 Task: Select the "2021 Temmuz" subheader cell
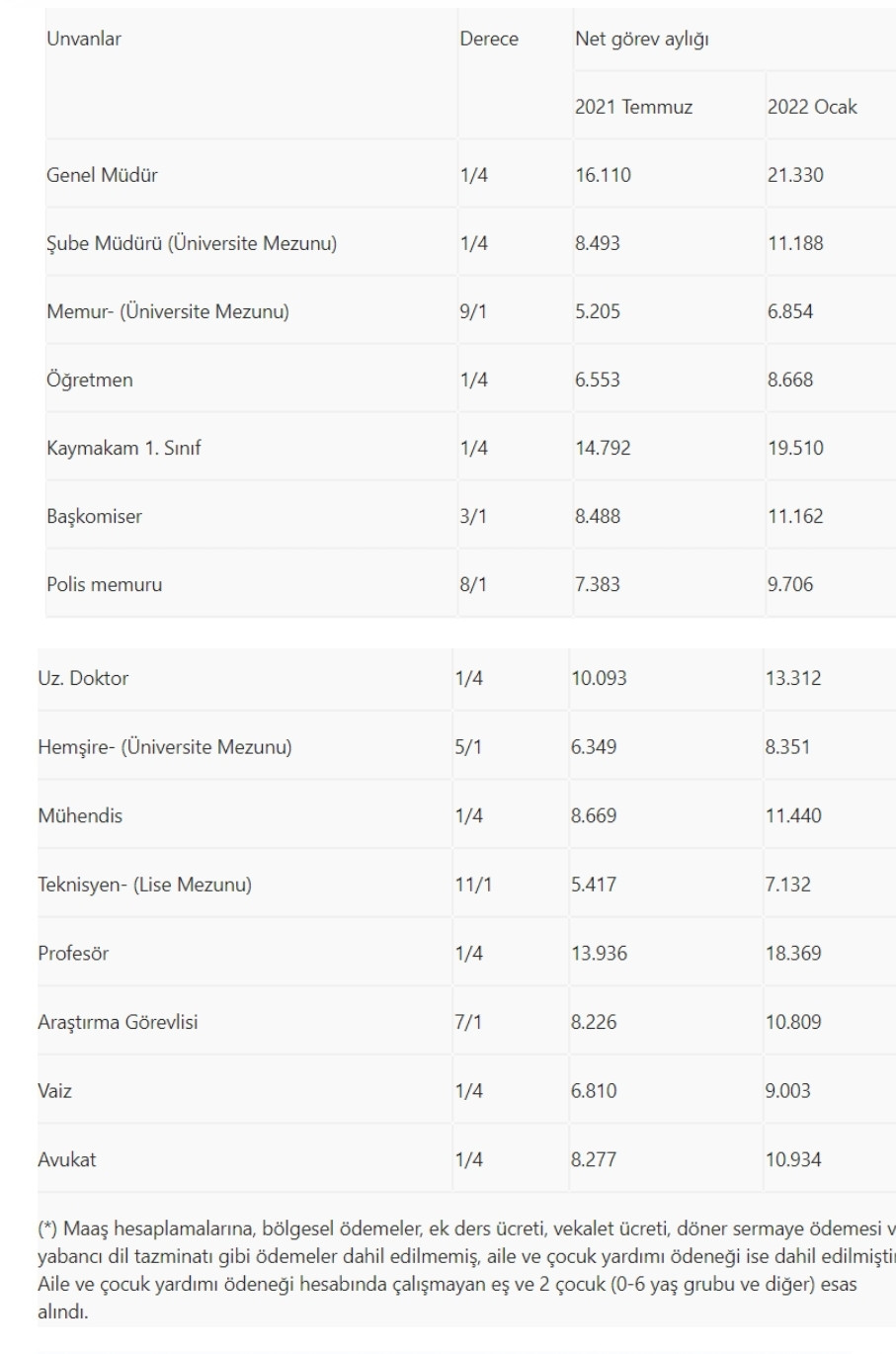coord(633,107)
